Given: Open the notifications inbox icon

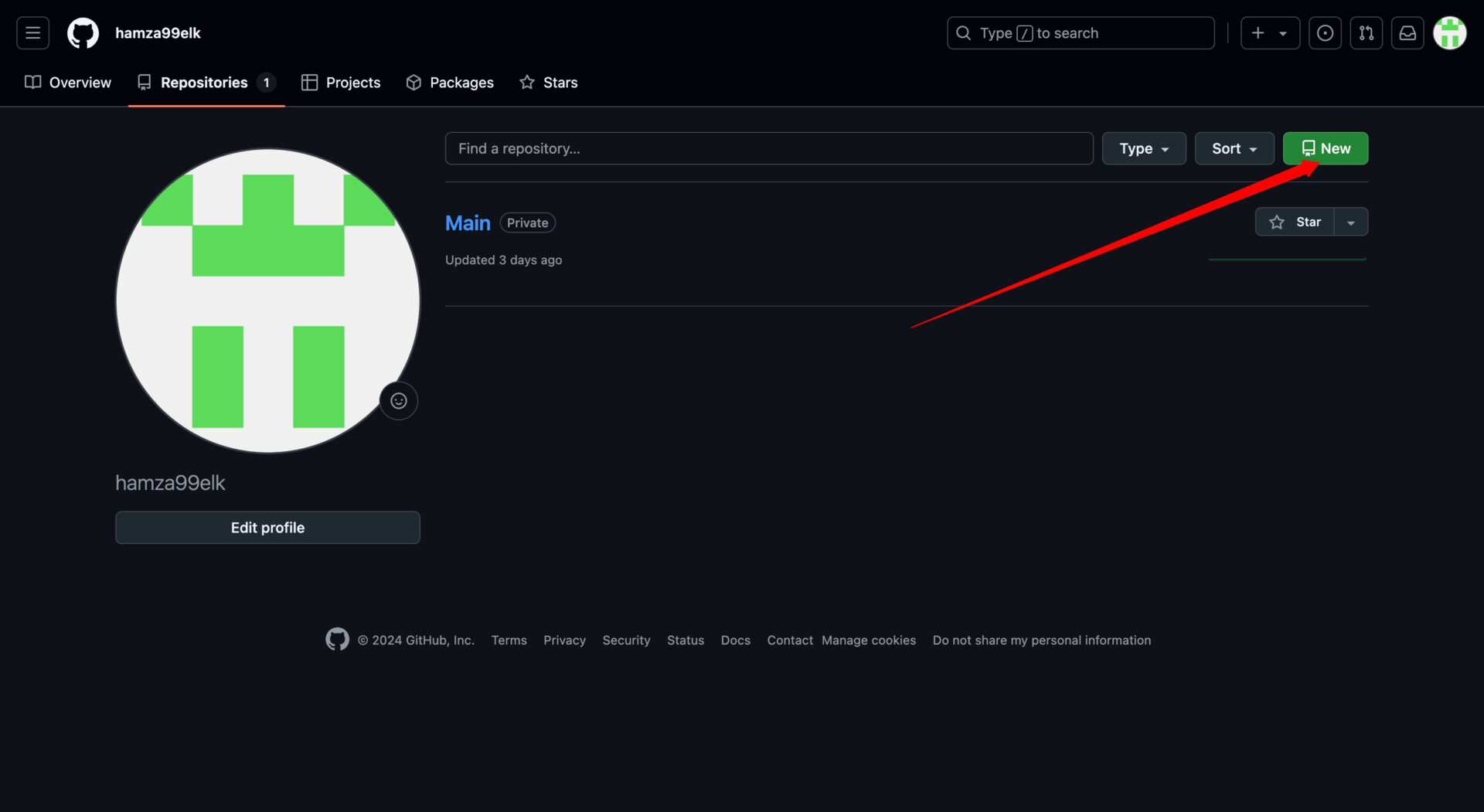Looking at the screenshot, I should point(1407,33).
